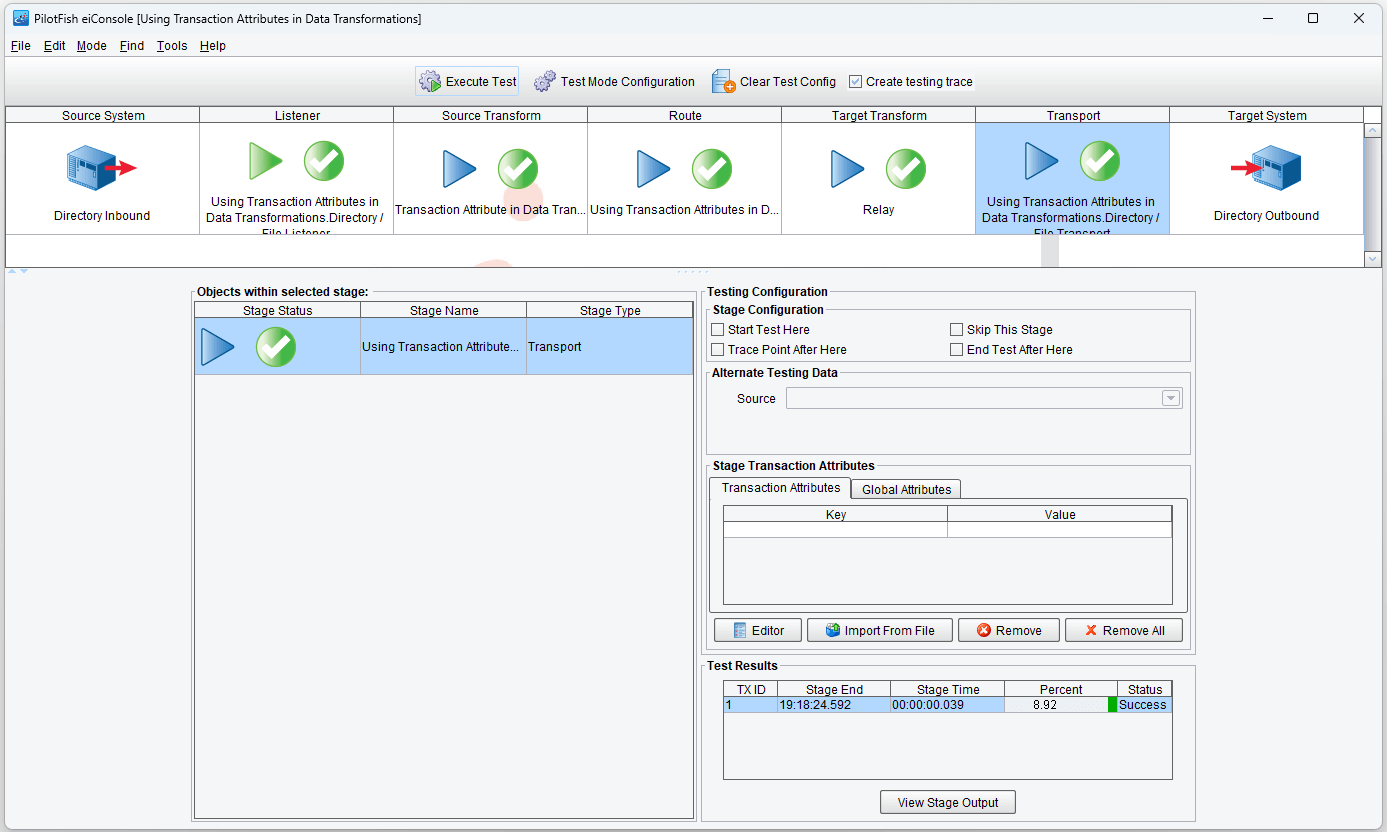1387x832 pixels.
Task: Open the File menu
Action: pyautogui.click(x=21, y=46)
